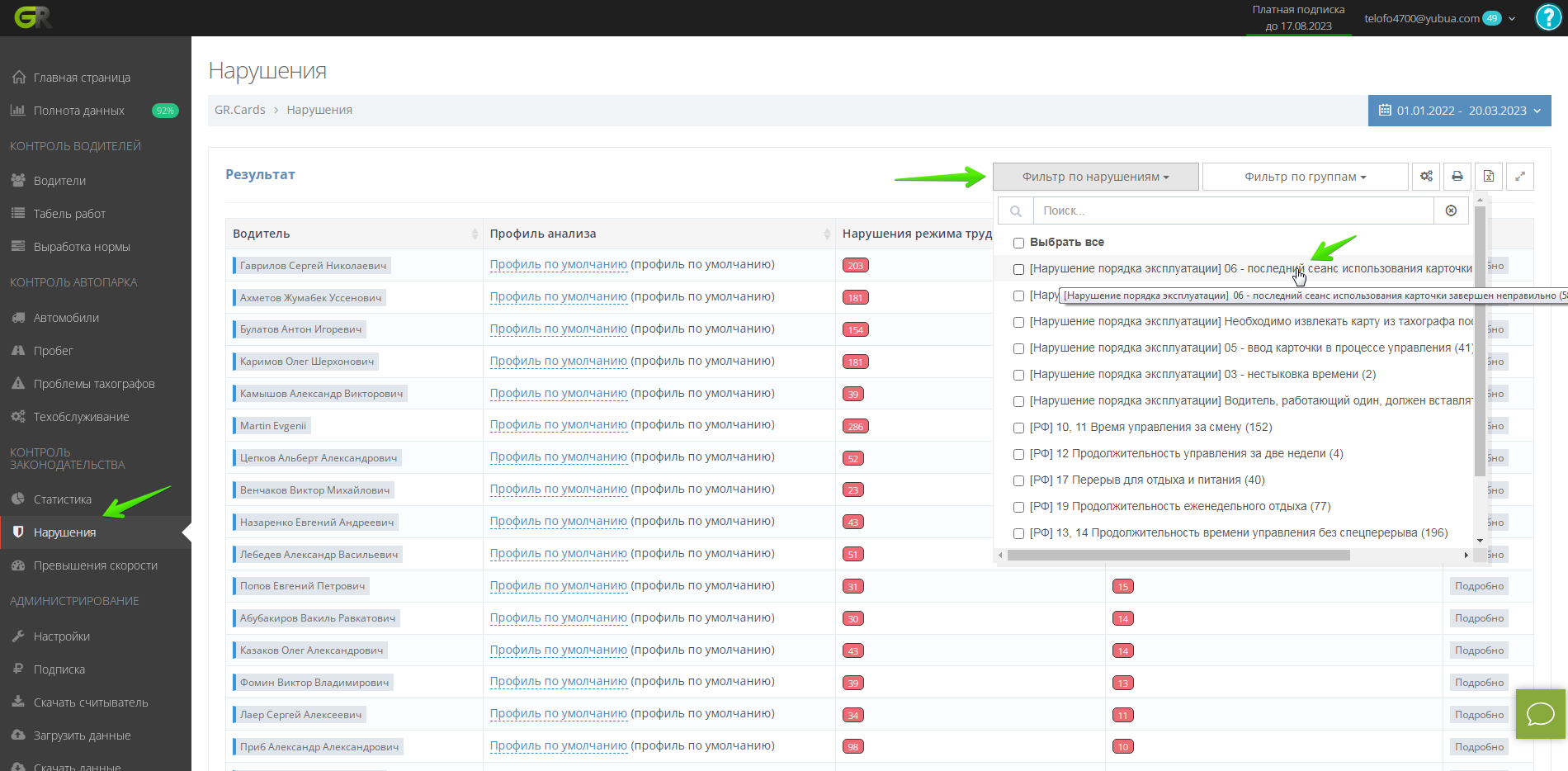Open the help question mark icon
Screen dimensions: 1568x771
pyautogui.click(x=1548, y=17)
